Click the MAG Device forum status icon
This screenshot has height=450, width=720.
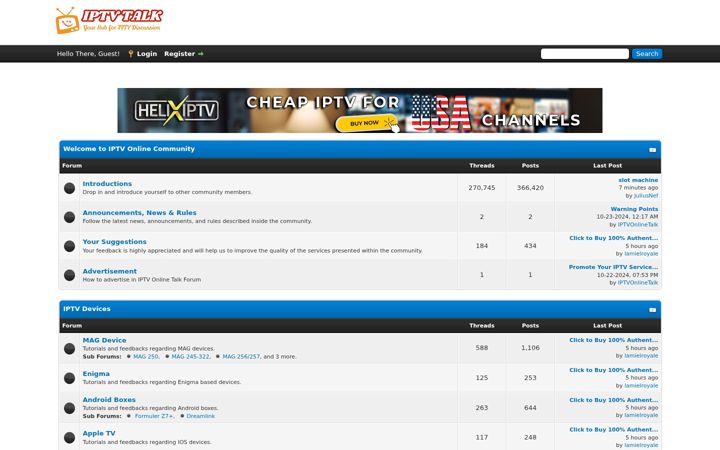point(69,349)
